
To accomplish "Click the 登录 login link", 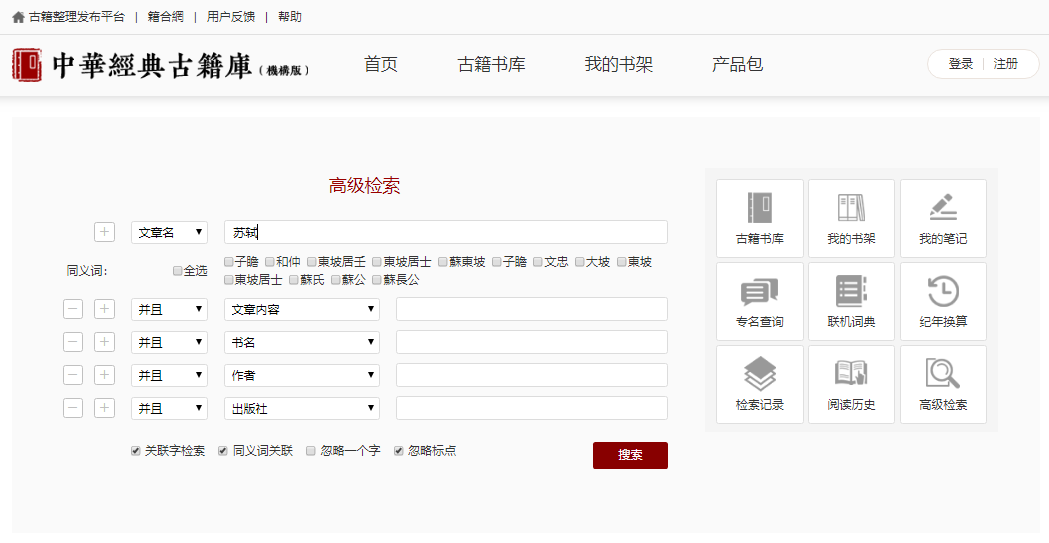I will (960, 64).
